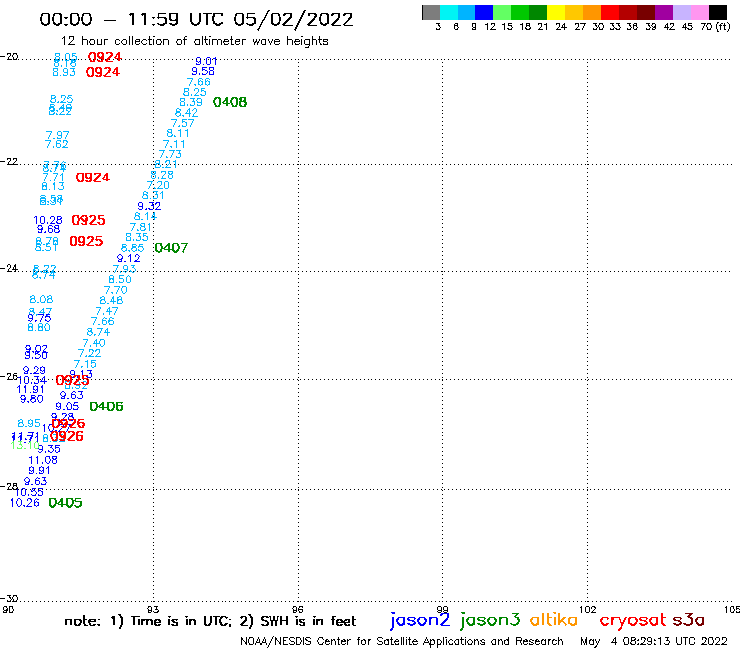Click wave height value "10.28"

pos(48,220)
